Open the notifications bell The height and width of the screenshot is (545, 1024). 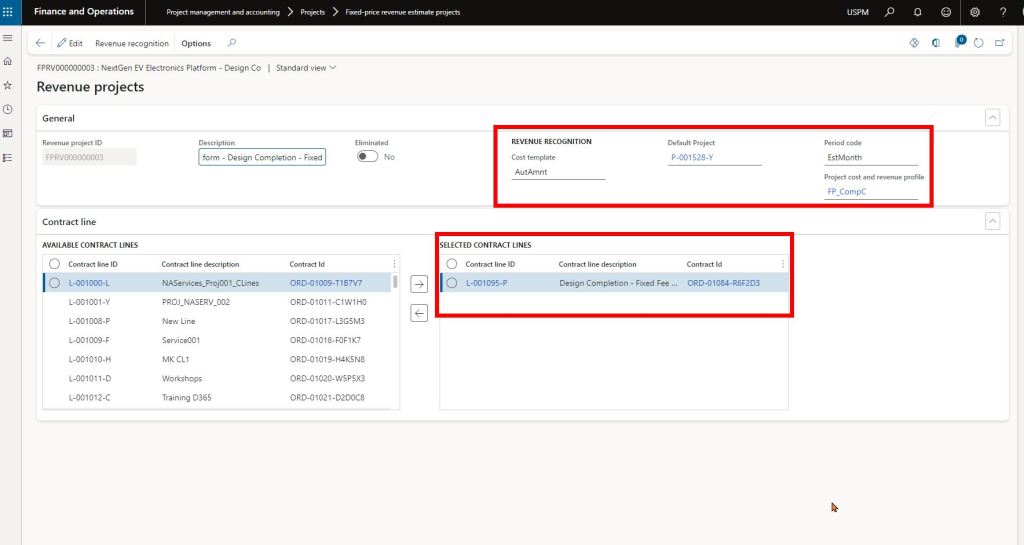[x=917, y=12]
